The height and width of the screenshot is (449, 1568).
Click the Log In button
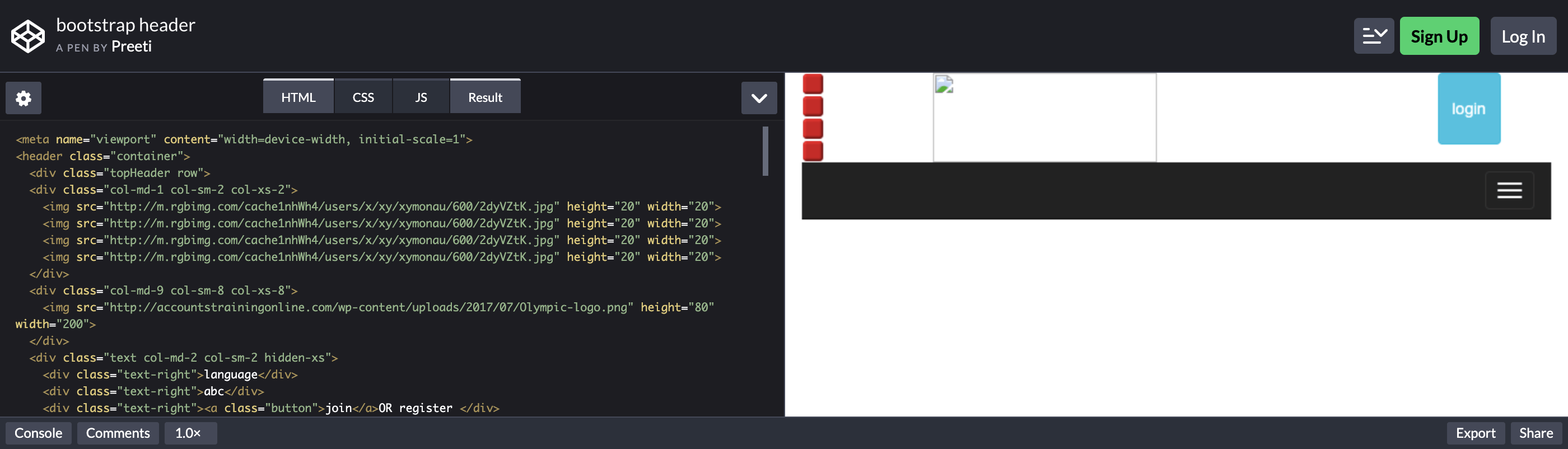pyautogui.click(x=1523, y=36)
